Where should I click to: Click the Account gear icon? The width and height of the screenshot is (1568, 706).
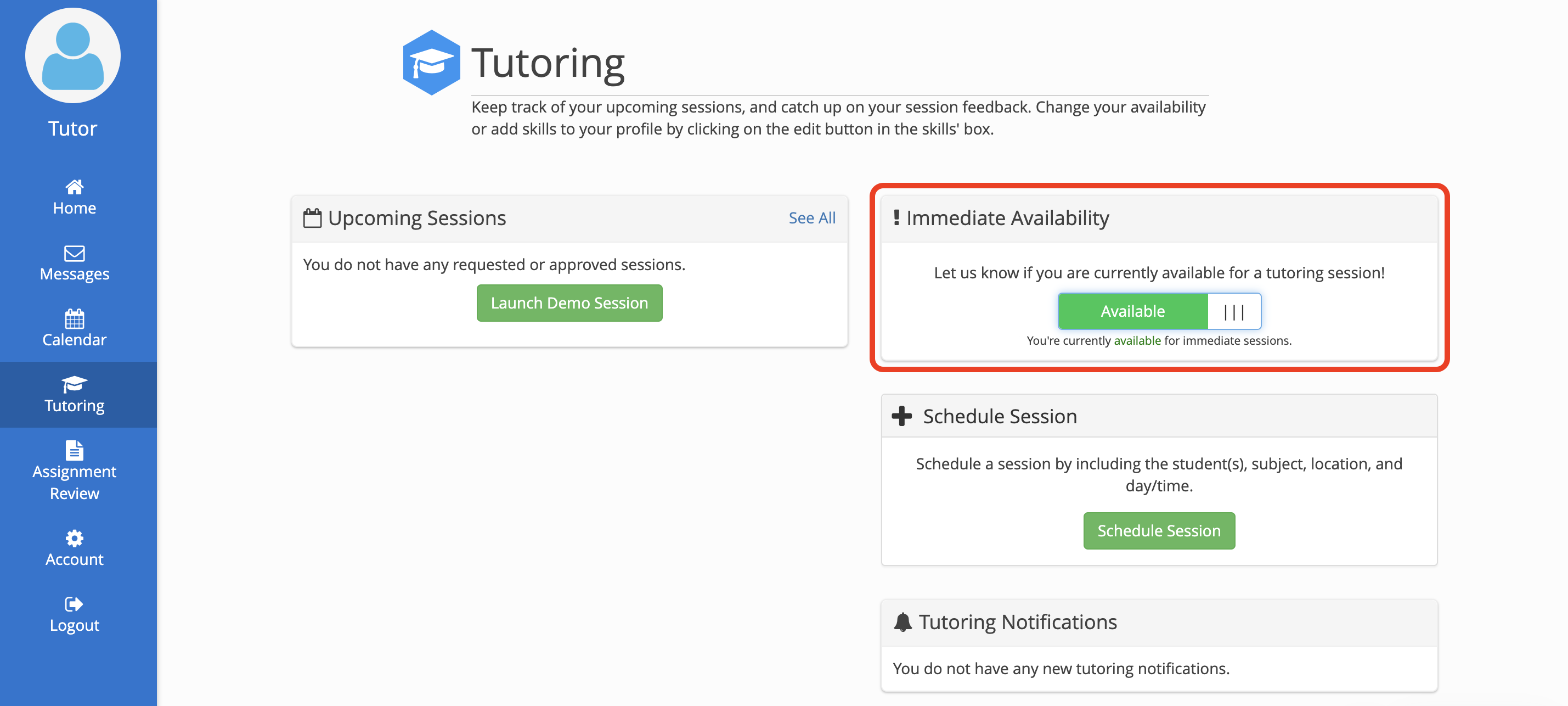tap(74, 539)
